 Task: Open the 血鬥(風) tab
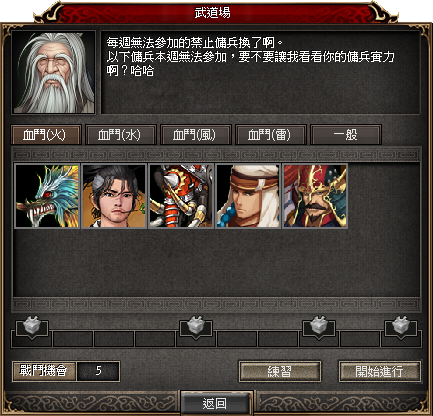coord(196,135)
